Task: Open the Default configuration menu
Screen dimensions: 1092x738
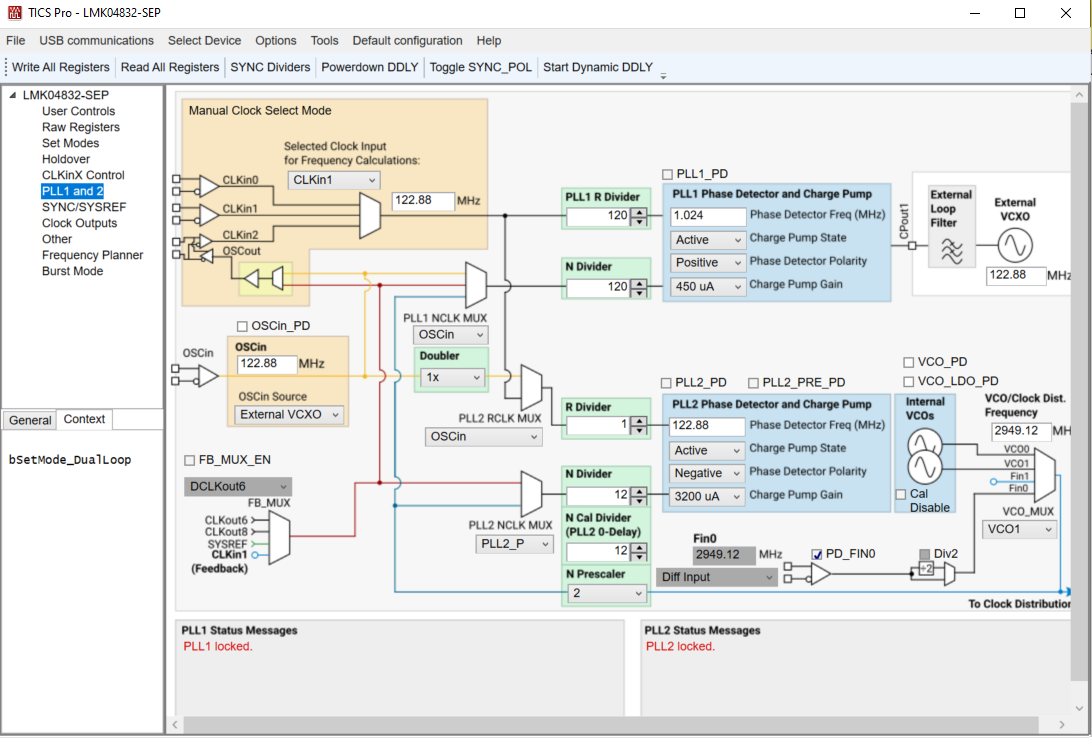Action: [x=407, y=40]
